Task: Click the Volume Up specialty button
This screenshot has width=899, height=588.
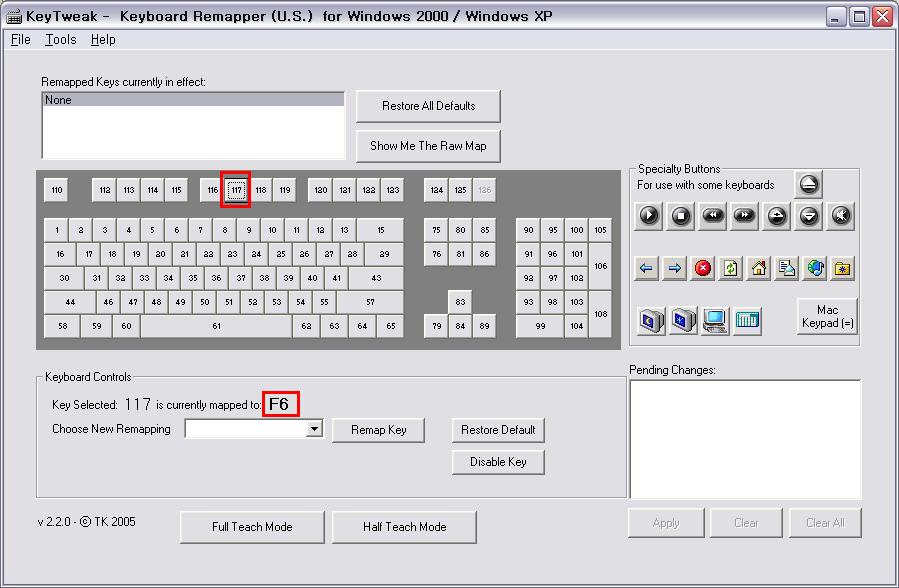Action: tap(776, 216)
